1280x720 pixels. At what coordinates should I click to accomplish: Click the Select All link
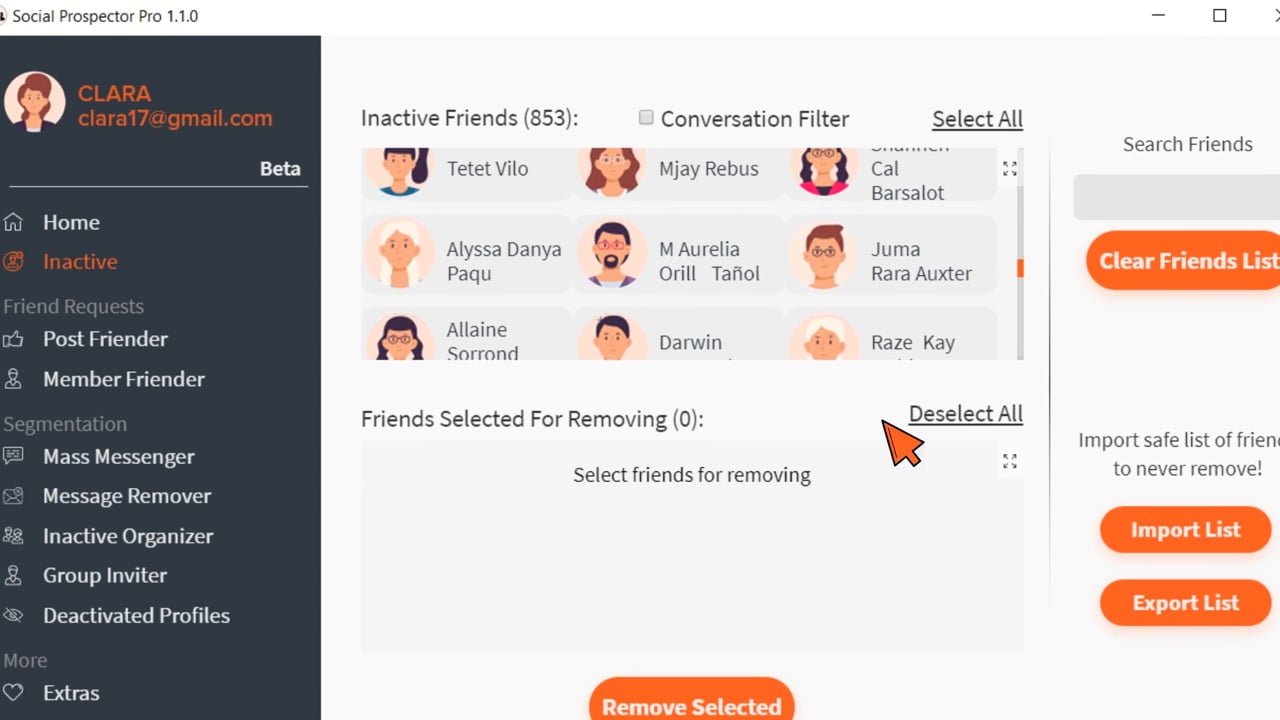[976, 119]
